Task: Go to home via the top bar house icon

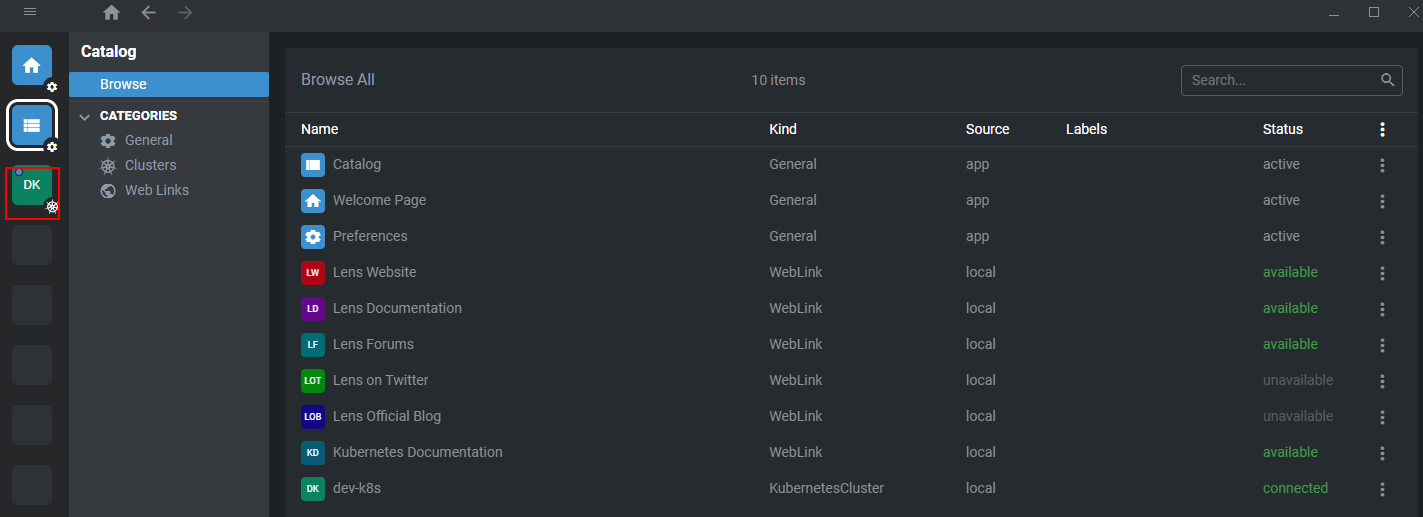Action: (x=112, y=13)
